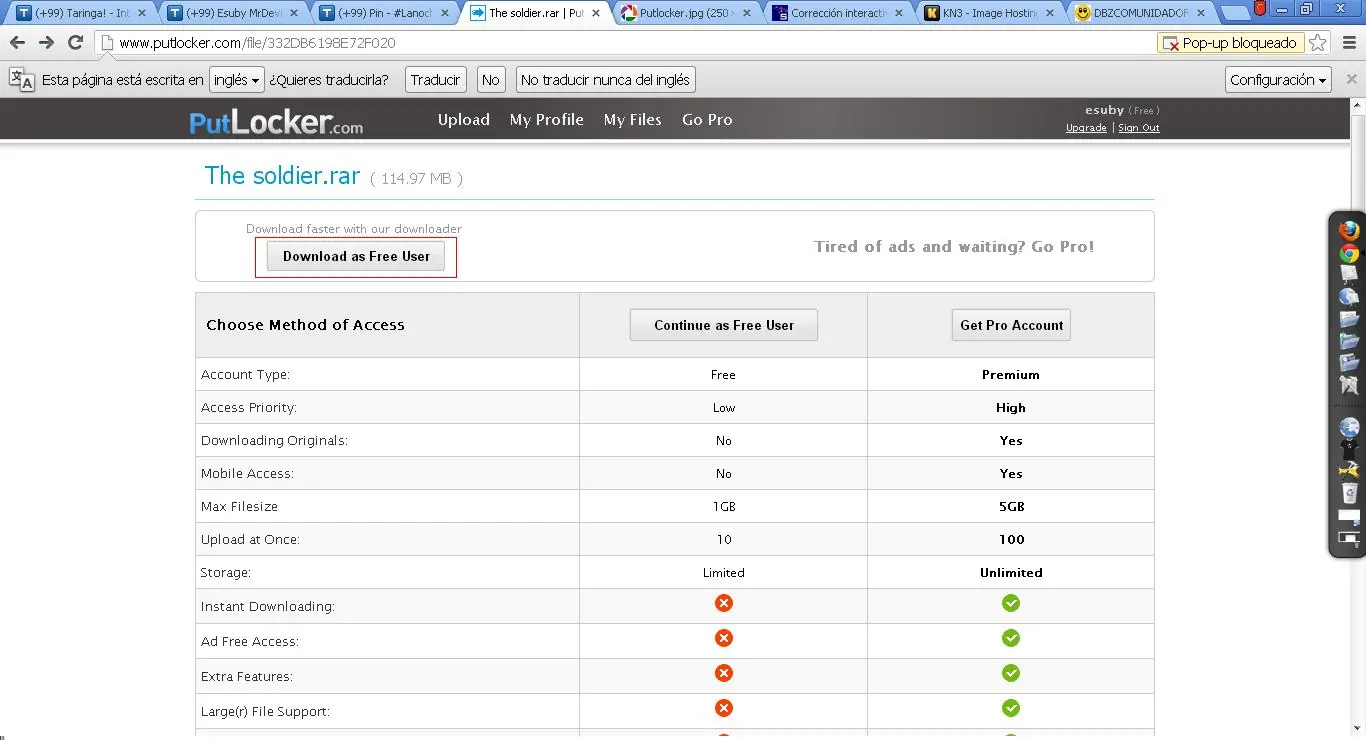Switch to the Pin - #Lanoch tab

[x=384, y=13]
